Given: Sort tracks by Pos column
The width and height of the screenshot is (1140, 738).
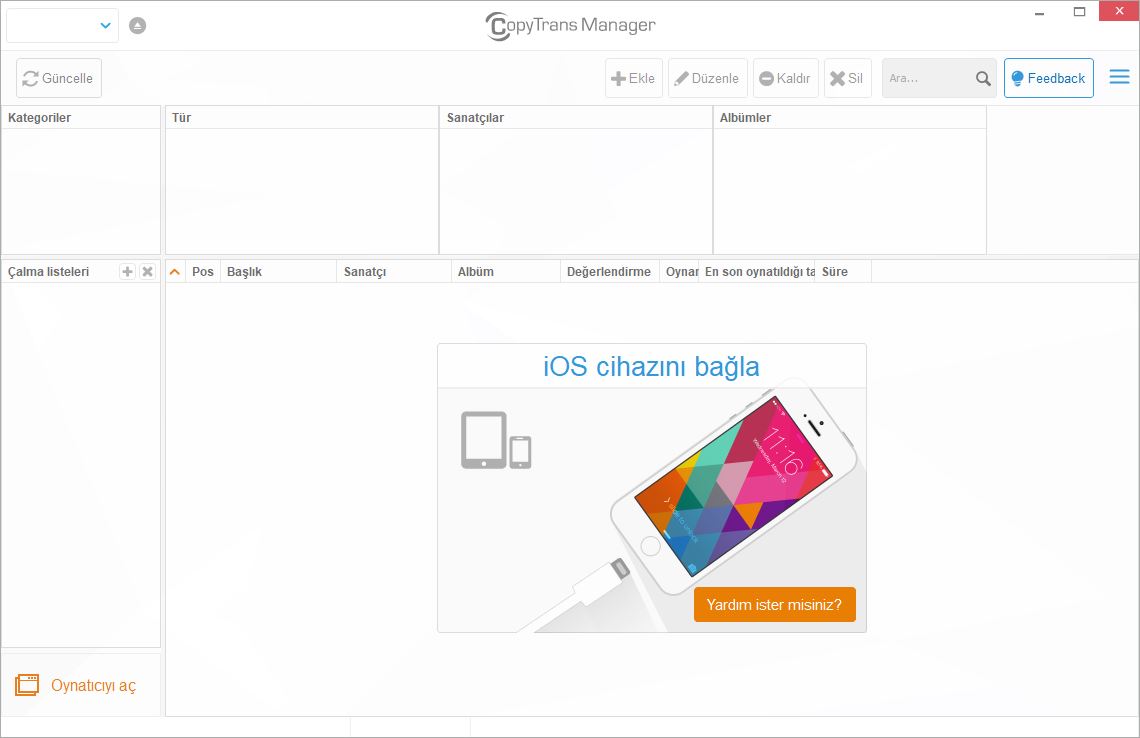Looking at the screenshot, I should click(x=203, y=271).
